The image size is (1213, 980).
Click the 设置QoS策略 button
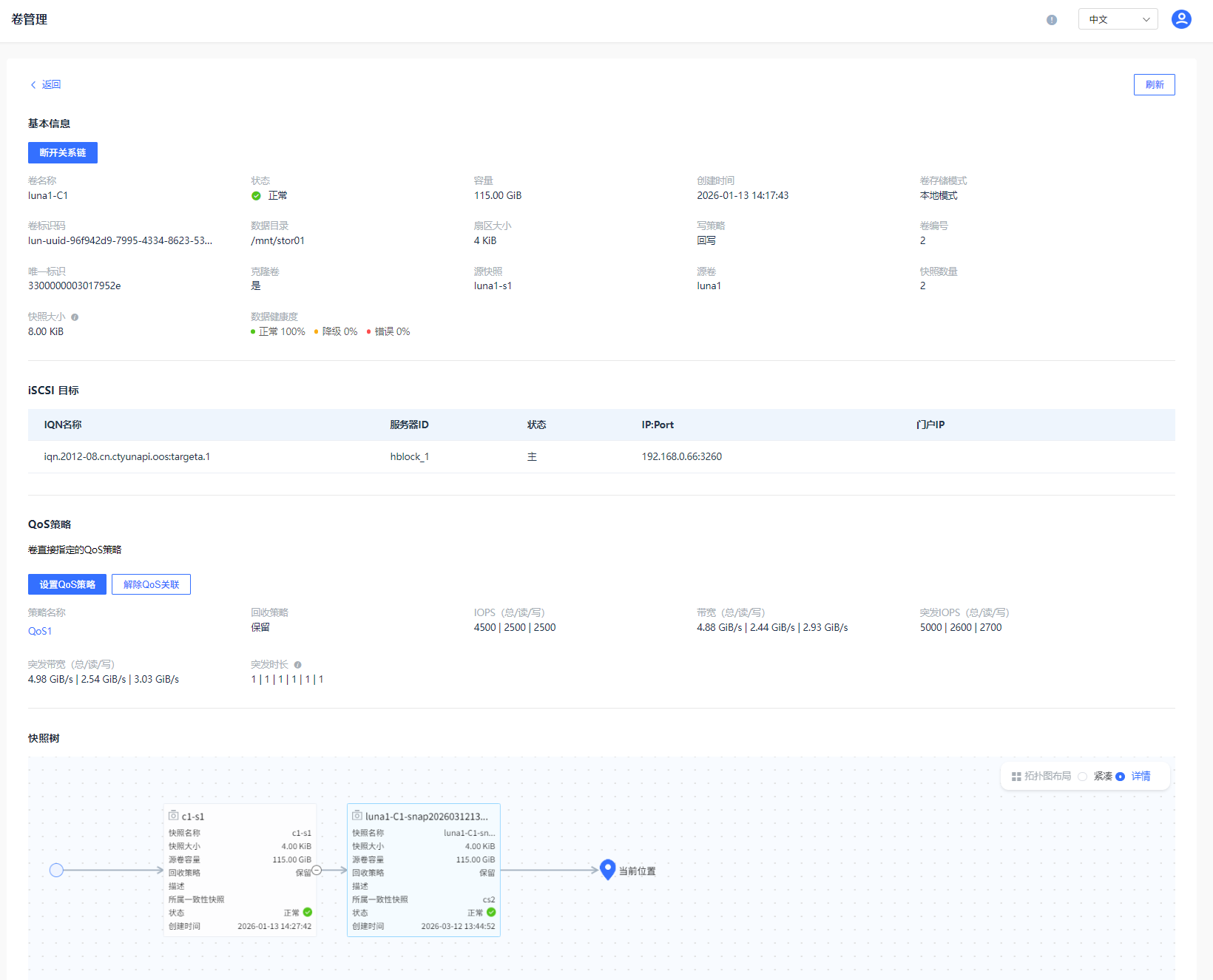click(x=67, y=585)
